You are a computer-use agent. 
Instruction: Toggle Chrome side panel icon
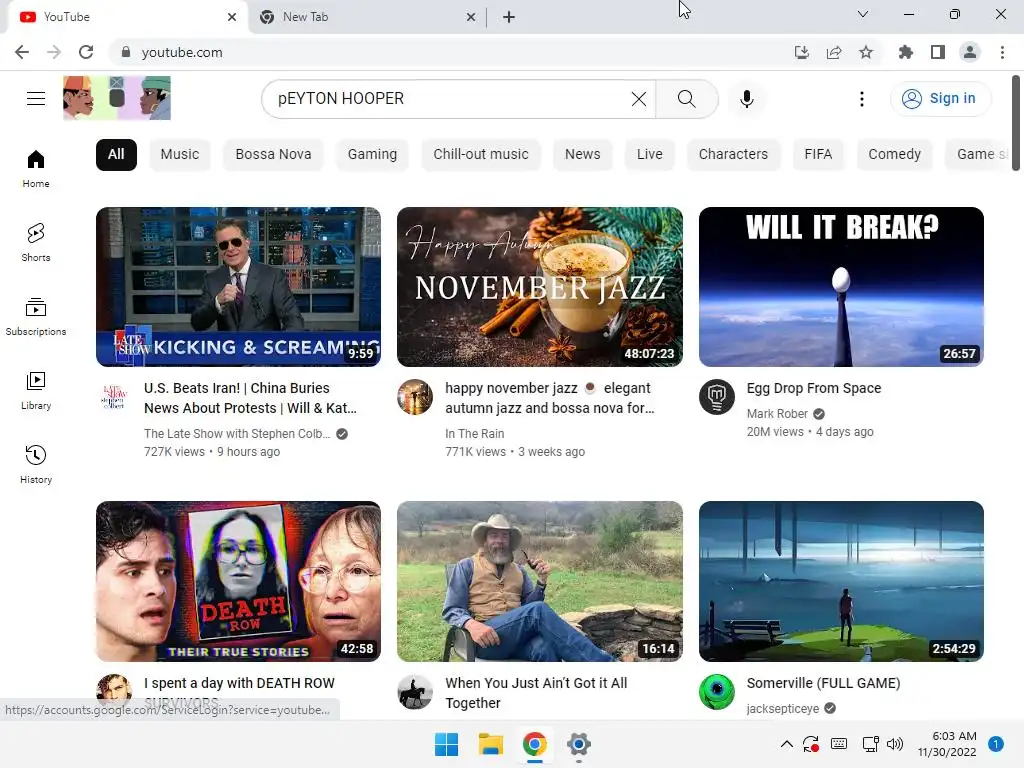[x=938, y=52]
